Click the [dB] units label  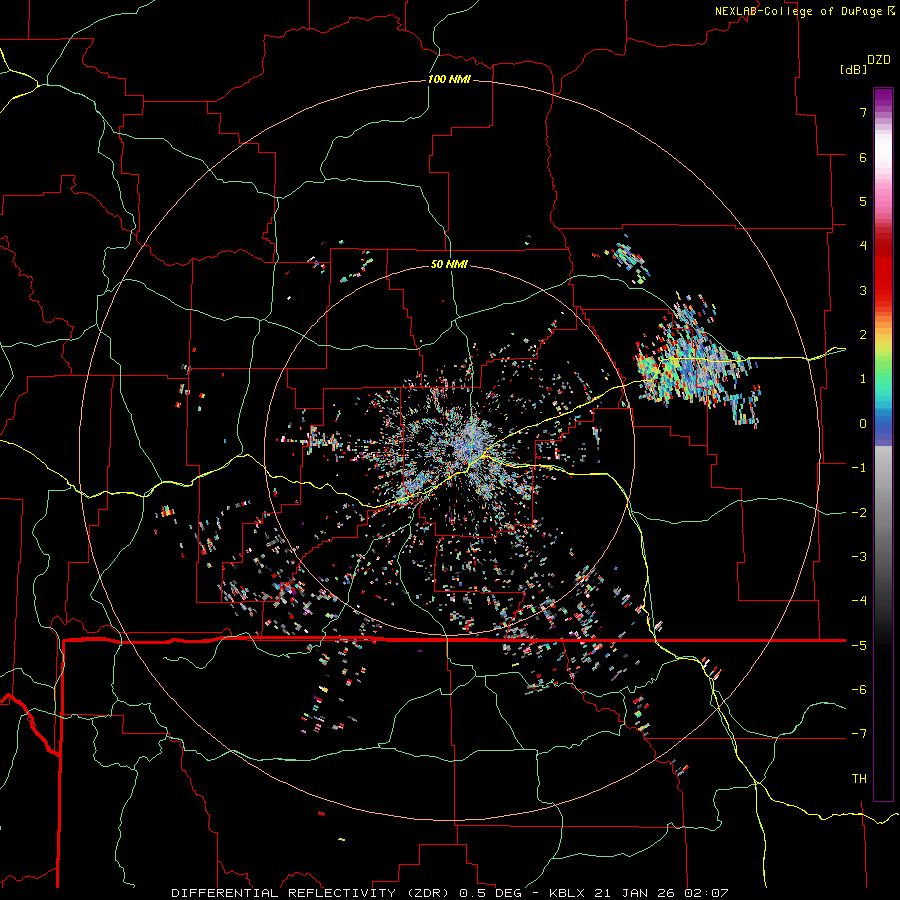point(853,69)
